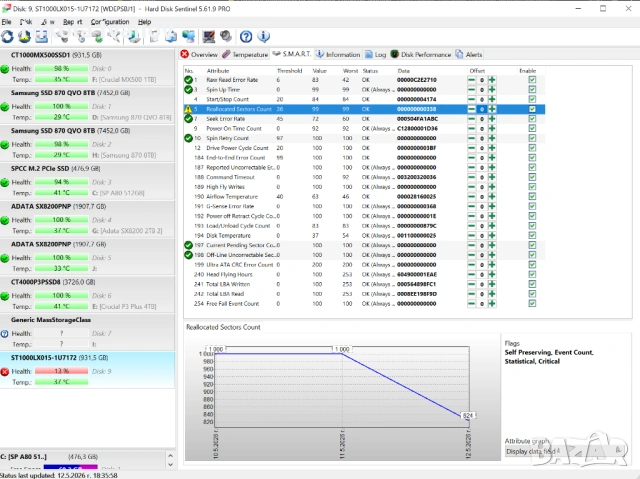Click the 94 % health bar of SPCC SSD
The width and height of the screenshot is (640, 479).
(61, 182)
